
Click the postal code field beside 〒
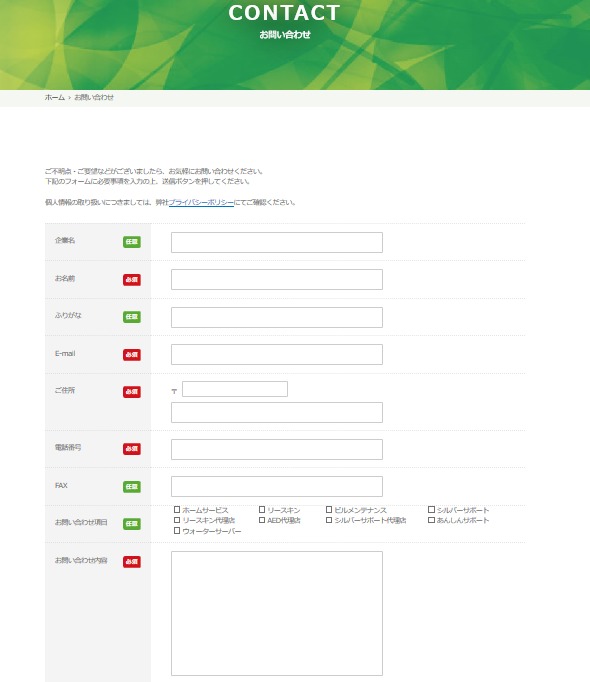[235, 389]
